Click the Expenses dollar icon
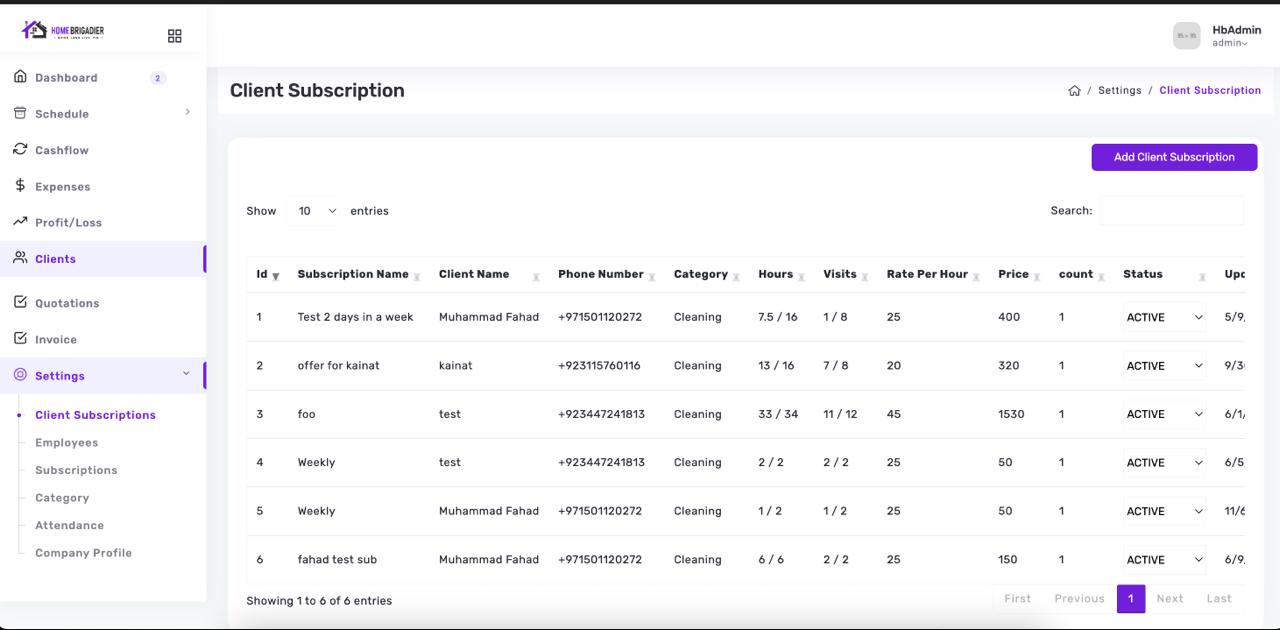Image resolution: width=1280 pixels, height=630 pixels. pos(20,186)
